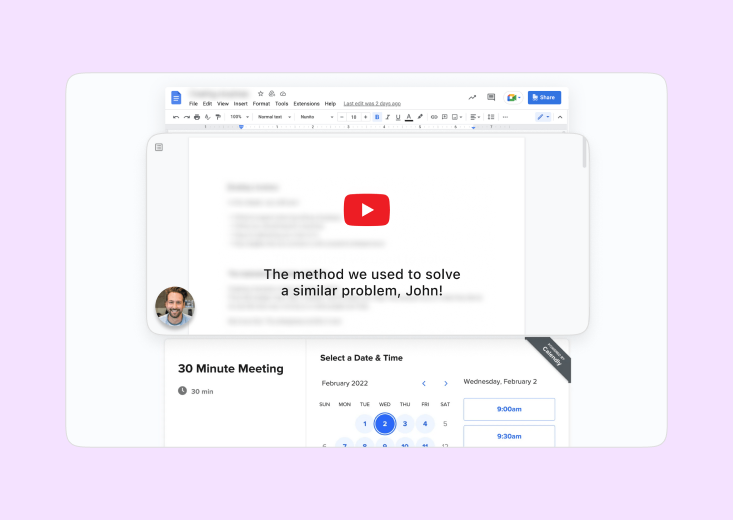This screenshot has height=520, width=733.
Task: Click the '30 min' duration label
Action: [202, 391]
